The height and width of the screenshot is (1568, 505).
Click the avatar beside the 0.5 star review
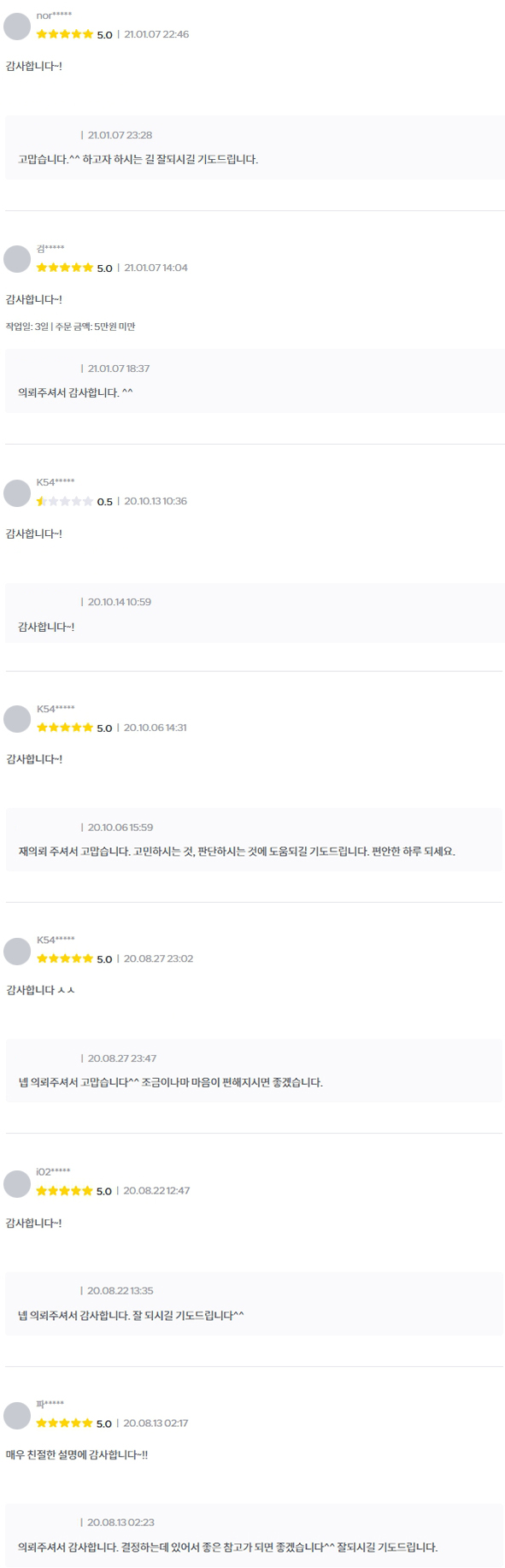coord(17,492)
